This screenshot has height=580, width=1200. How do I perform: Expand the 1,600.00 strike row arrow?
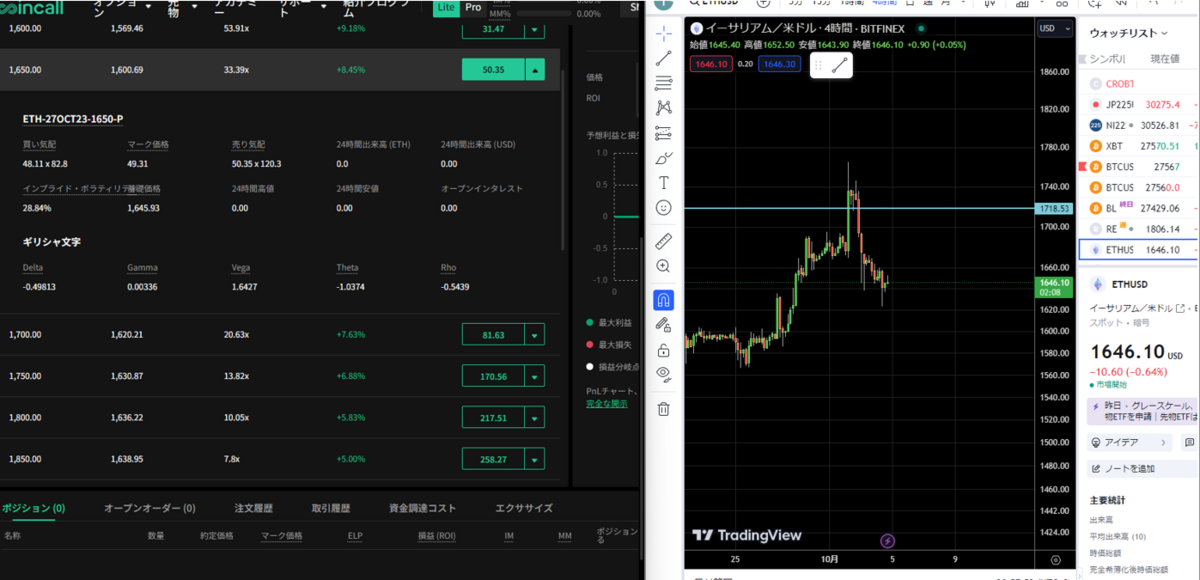click(535, 29)
